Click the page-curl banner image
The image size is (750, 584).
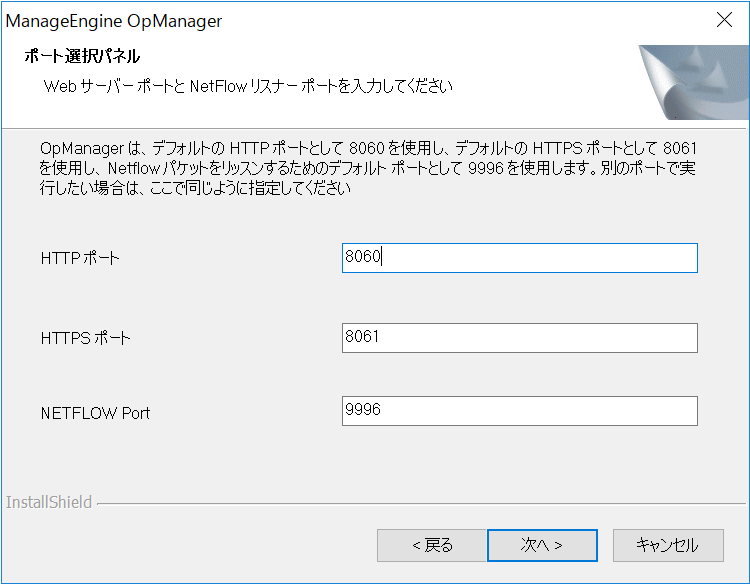(x=694, y=82)
